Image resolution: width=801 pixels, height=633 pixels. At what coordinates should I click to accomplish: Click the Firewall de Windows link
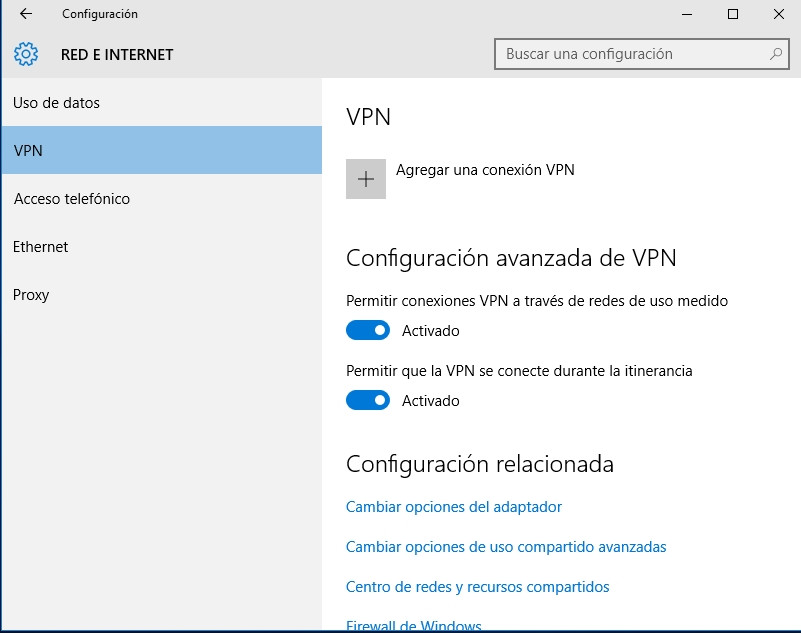[x=414, y=626]
